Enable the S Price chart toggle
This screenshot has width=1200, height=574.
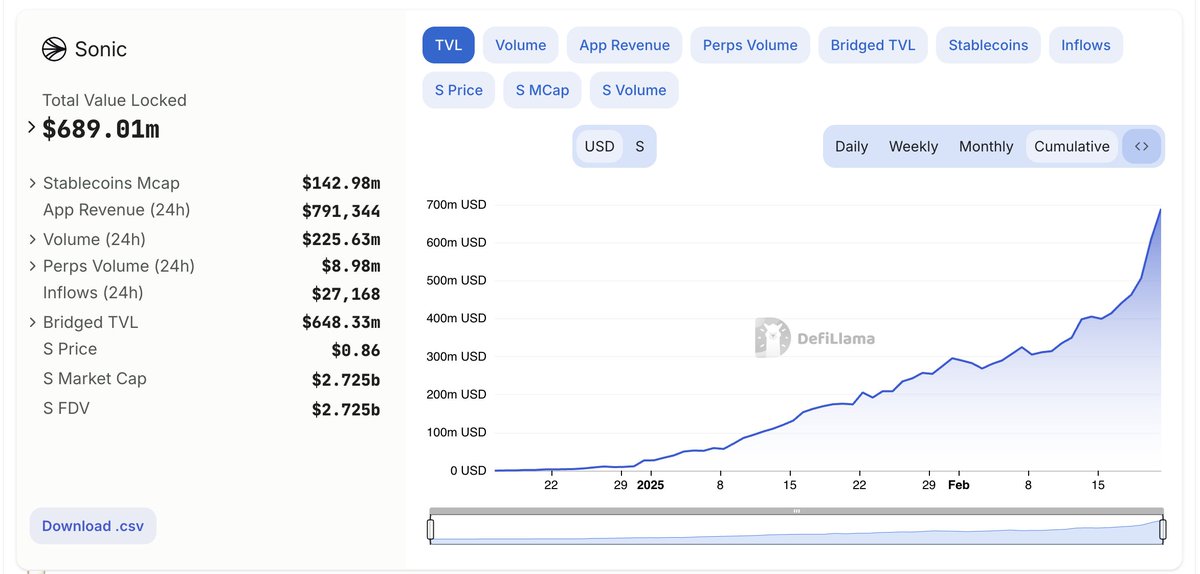pyautogui.click(x=459, y=90)
